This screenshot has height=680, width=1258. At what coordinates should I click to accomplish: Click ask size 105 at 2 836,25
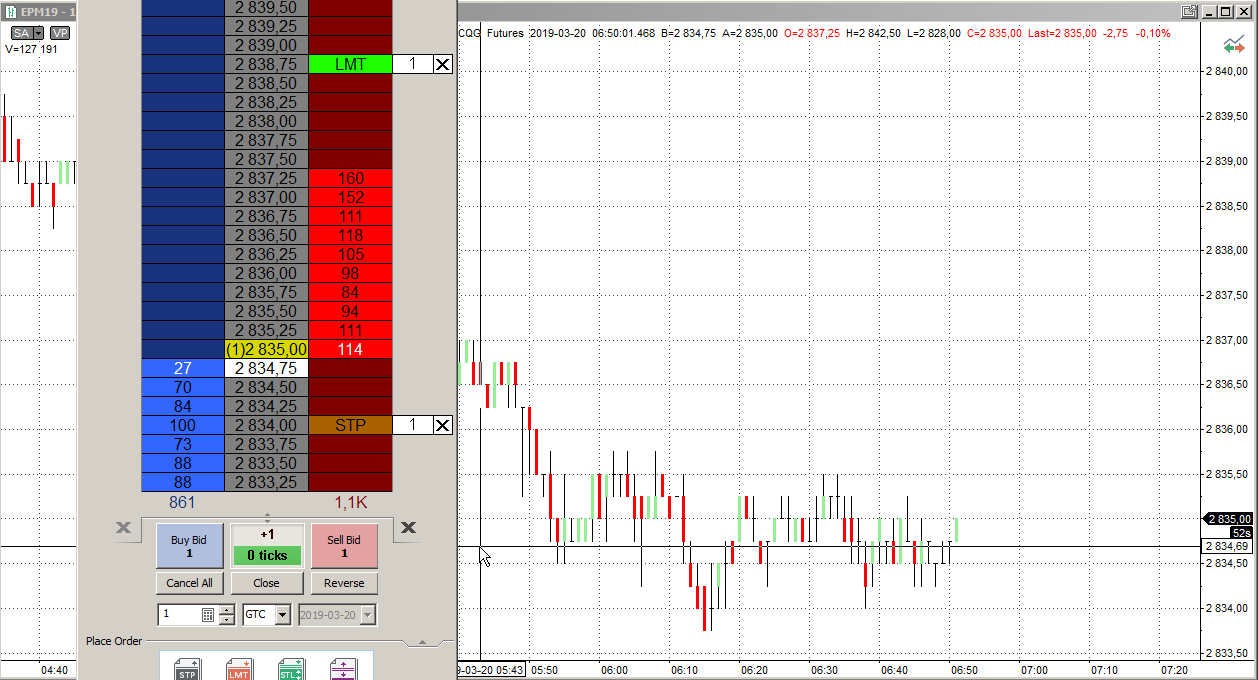click(x=350, y=254)
